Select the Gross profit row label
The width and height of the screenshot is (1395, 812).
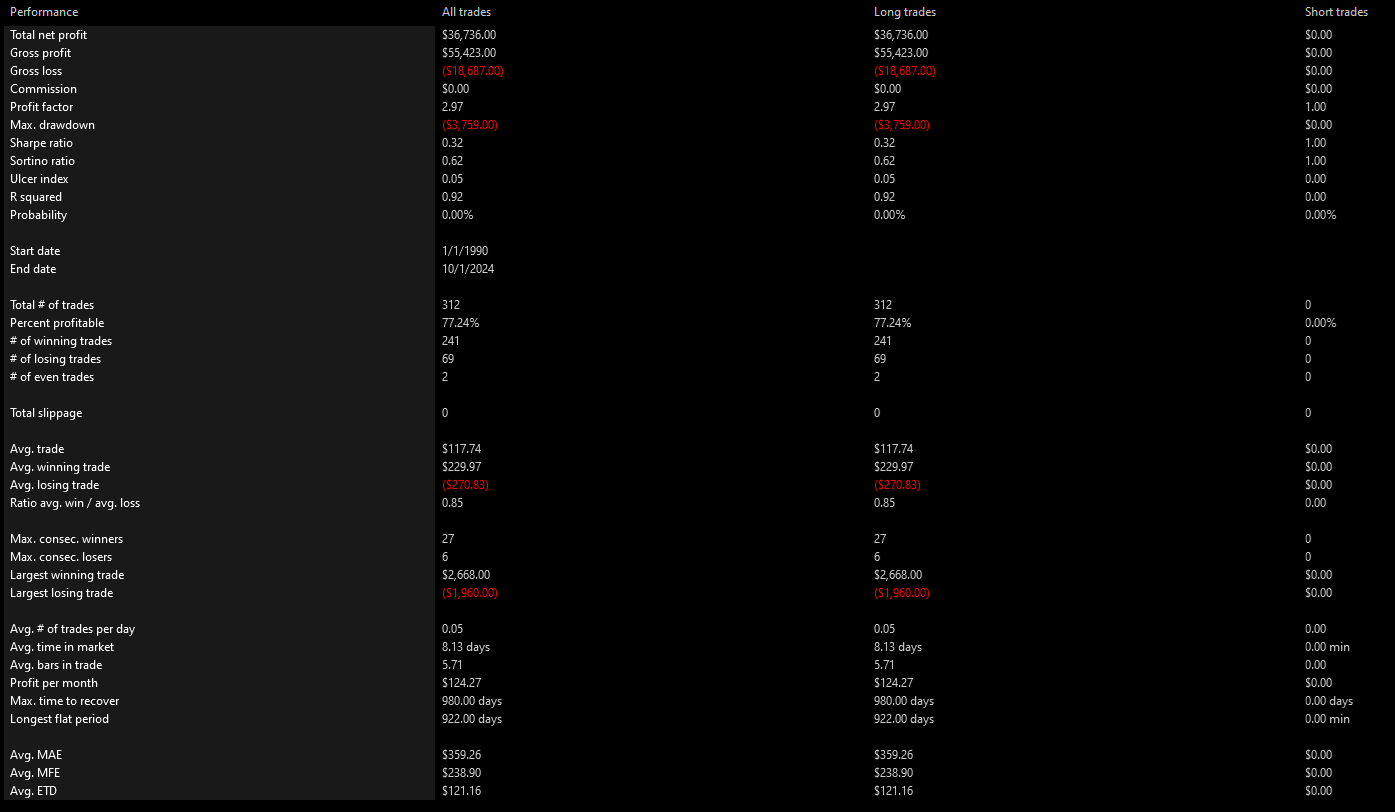coord(41,53)
